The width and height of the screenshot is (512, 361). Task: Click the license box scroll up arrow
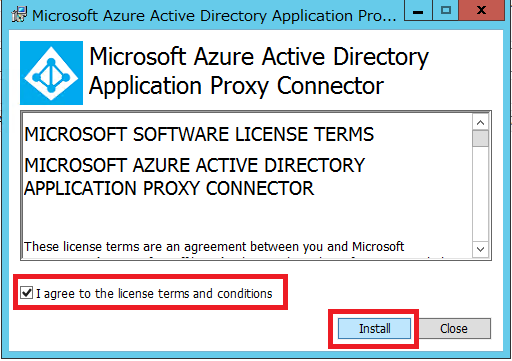(x=480, y=123)
